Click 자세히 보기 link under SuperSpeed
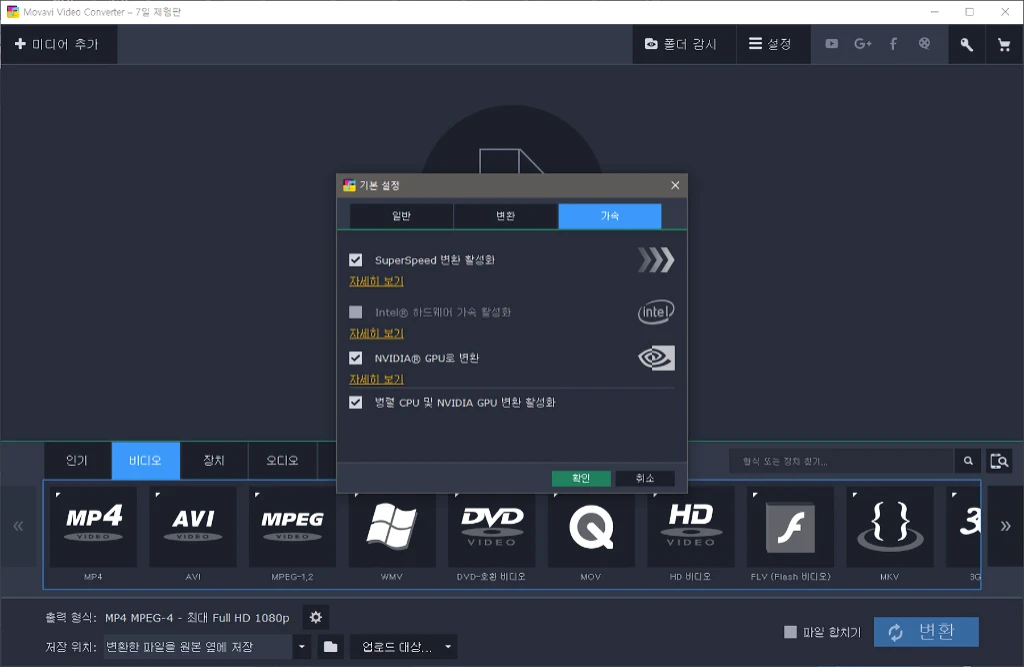1024x667 pixels. click(x=376, y=282)
